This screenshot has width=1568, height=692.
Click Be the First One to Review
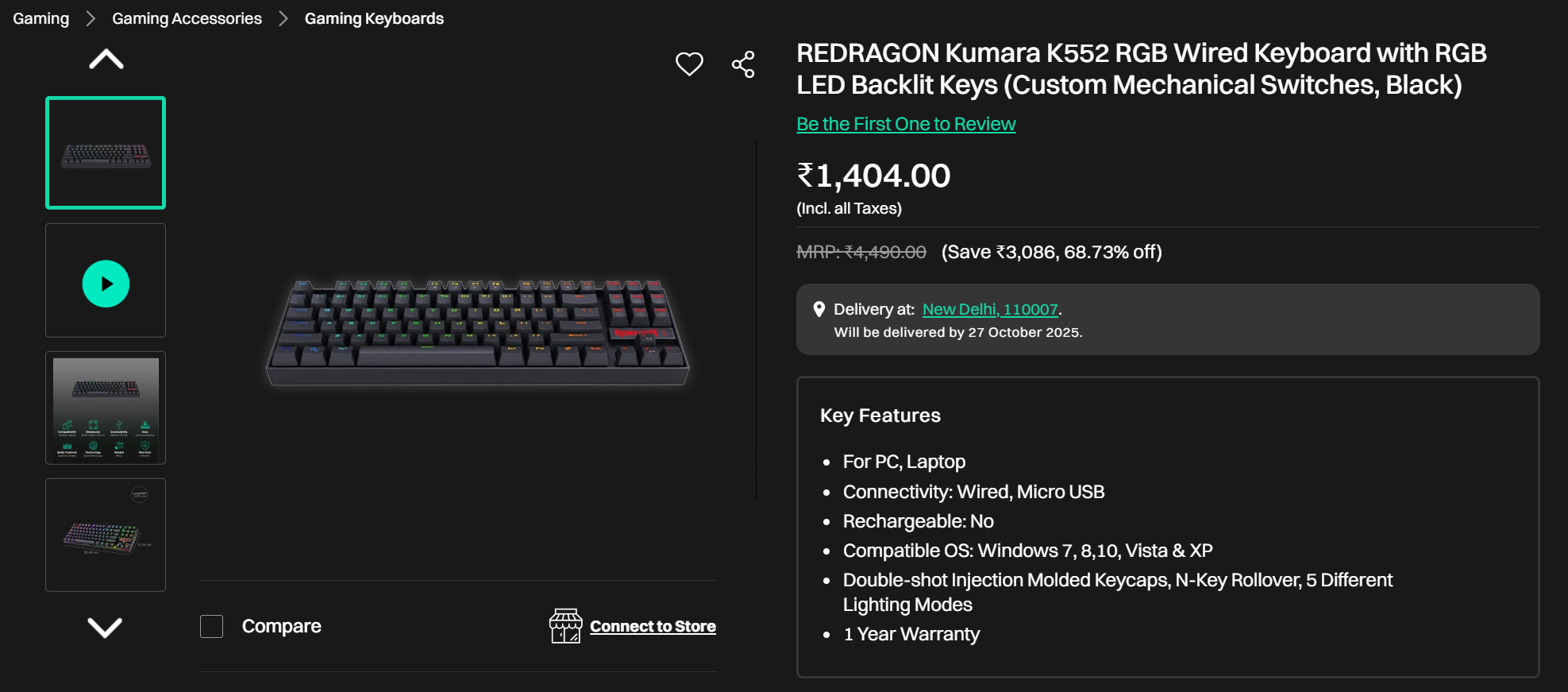coord(906,124)
